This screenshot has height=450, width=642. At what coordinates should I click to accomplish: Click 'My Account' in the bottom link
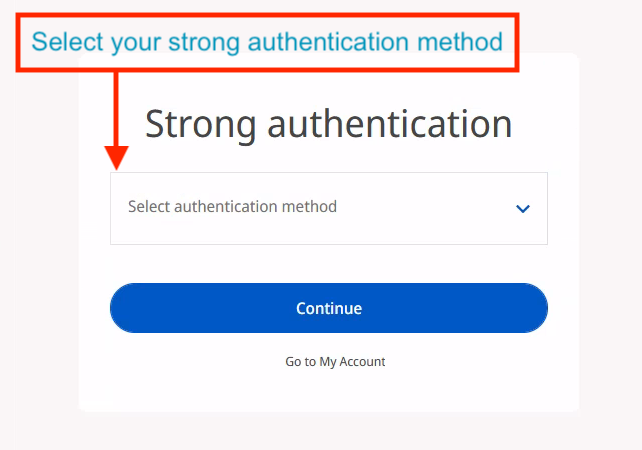(352, 362)
